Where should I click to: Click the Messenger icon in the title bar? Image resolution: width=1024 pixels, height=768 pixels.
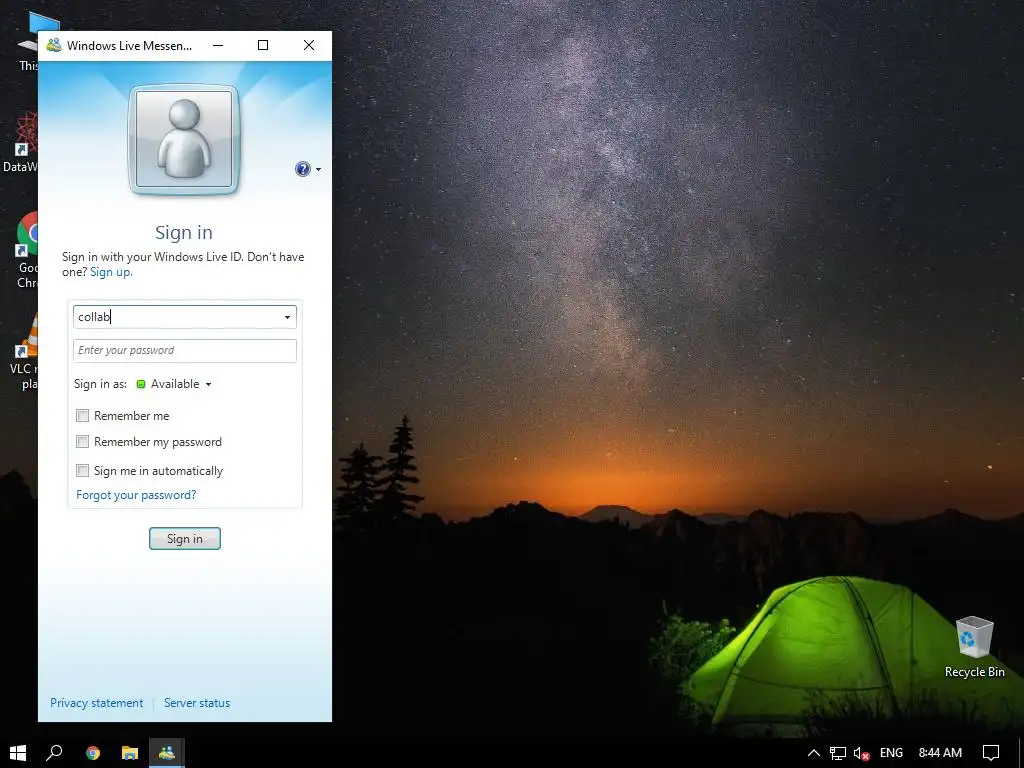click(54, 45)
